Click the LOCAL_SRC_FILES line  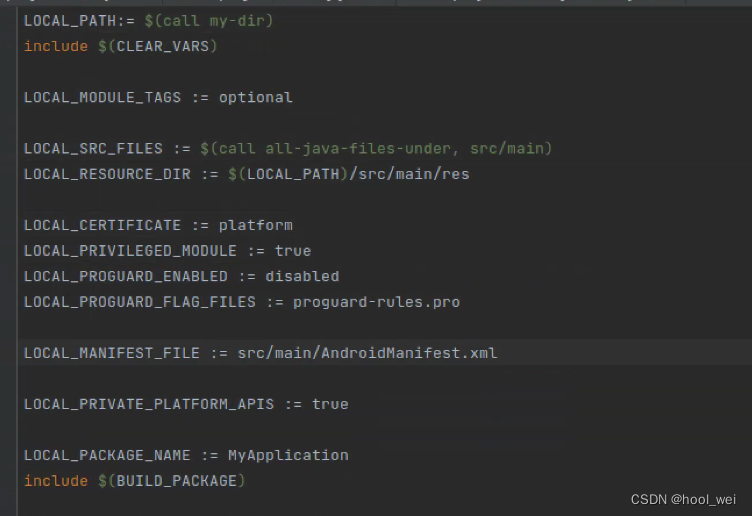(x=288, y=149)
